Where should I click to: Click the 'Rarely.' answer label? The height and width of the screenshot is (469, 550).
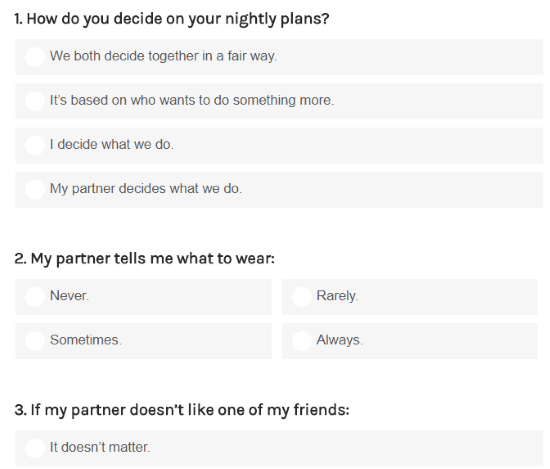pyautogui.click(x=337, y=296)
